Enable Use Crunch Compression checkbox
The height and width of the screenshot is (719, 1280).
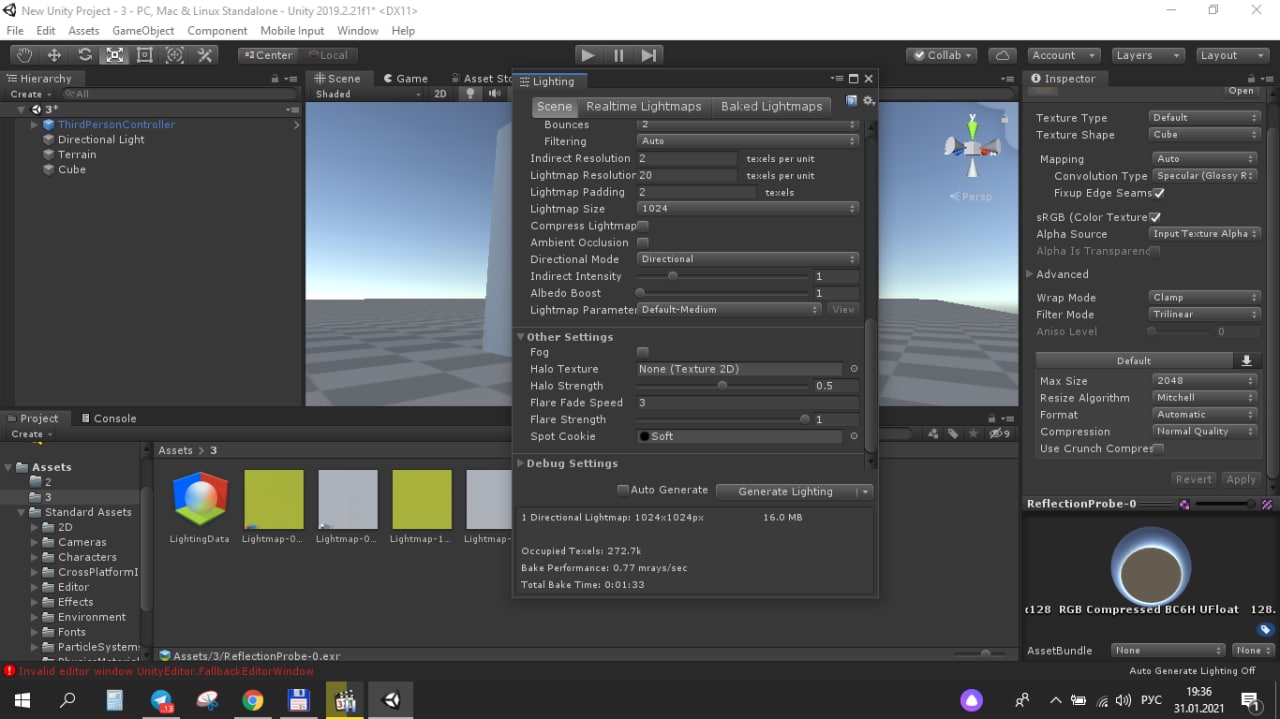(1159, 449)
